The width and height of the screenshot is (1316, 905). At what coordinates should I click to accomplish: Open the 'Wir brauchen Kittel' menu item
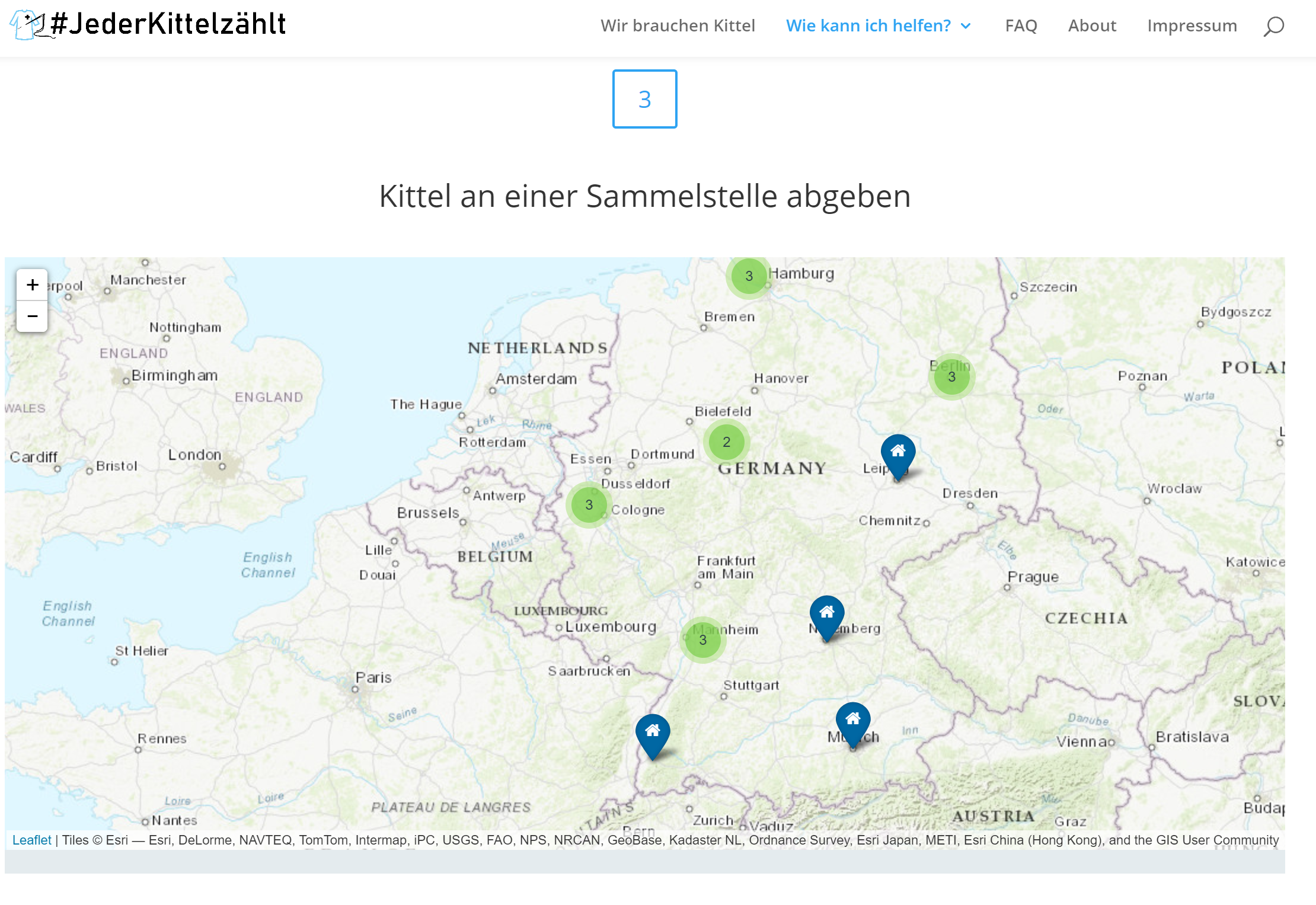tap(678, 26)
